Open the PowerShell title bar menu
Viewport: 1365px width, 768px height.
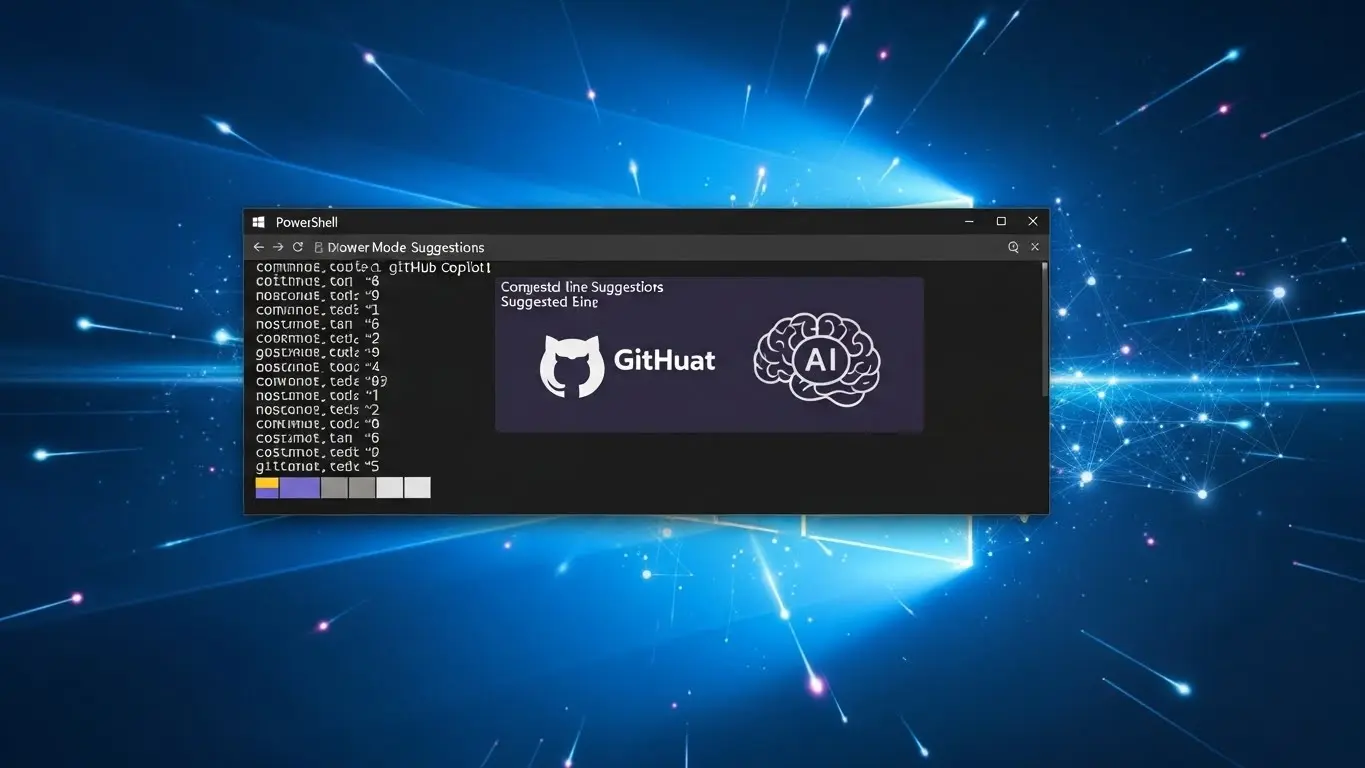pos(306,221)
